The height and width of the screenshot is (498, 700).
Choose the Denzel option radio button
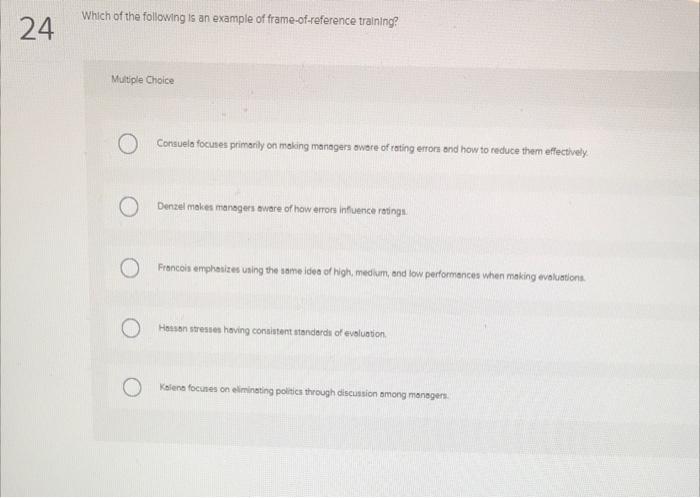click(x=129, y=207)
